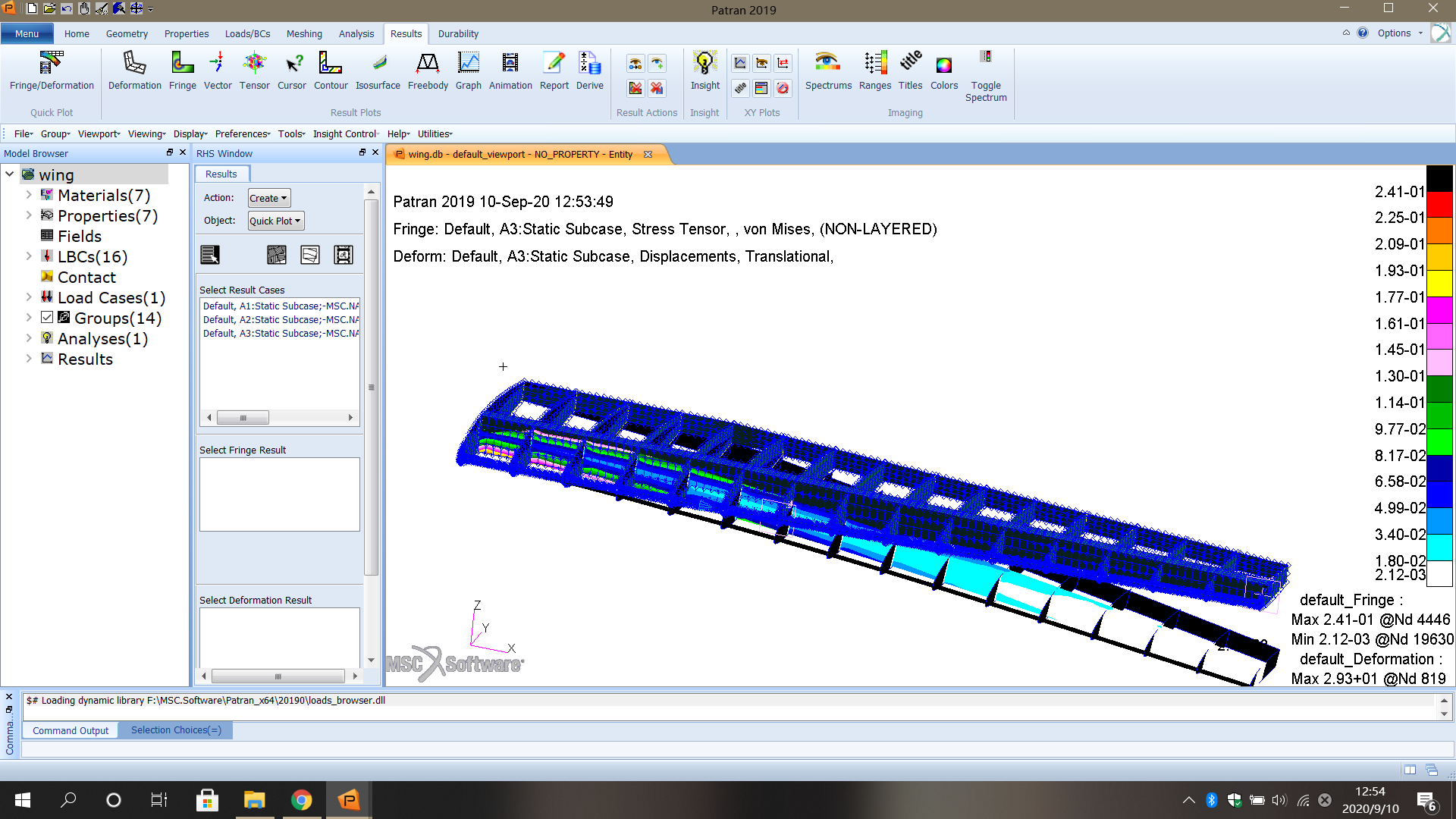The image size is (1456, 819).
Task: Expand the LBCs(16) tree node
Action: tap(29, 256)
